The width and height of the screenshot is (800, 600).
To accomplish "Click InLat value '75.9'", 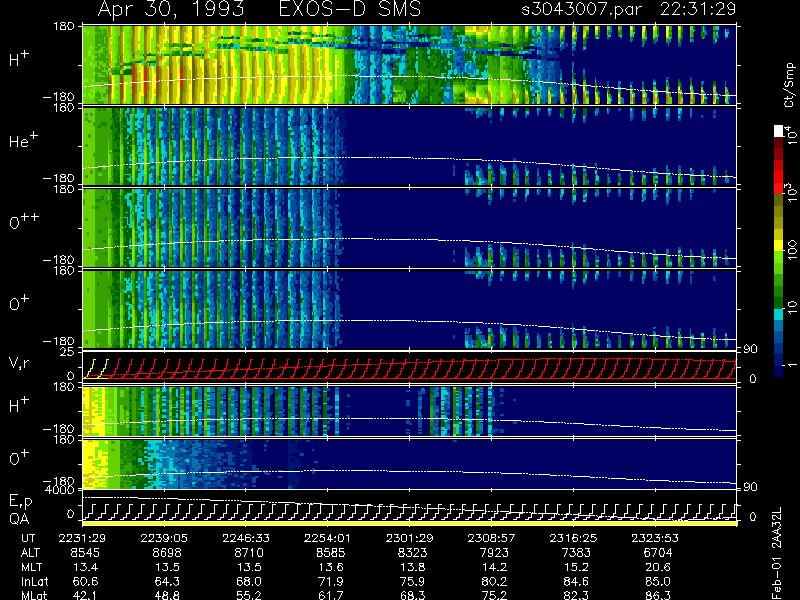I will (412, 581).
